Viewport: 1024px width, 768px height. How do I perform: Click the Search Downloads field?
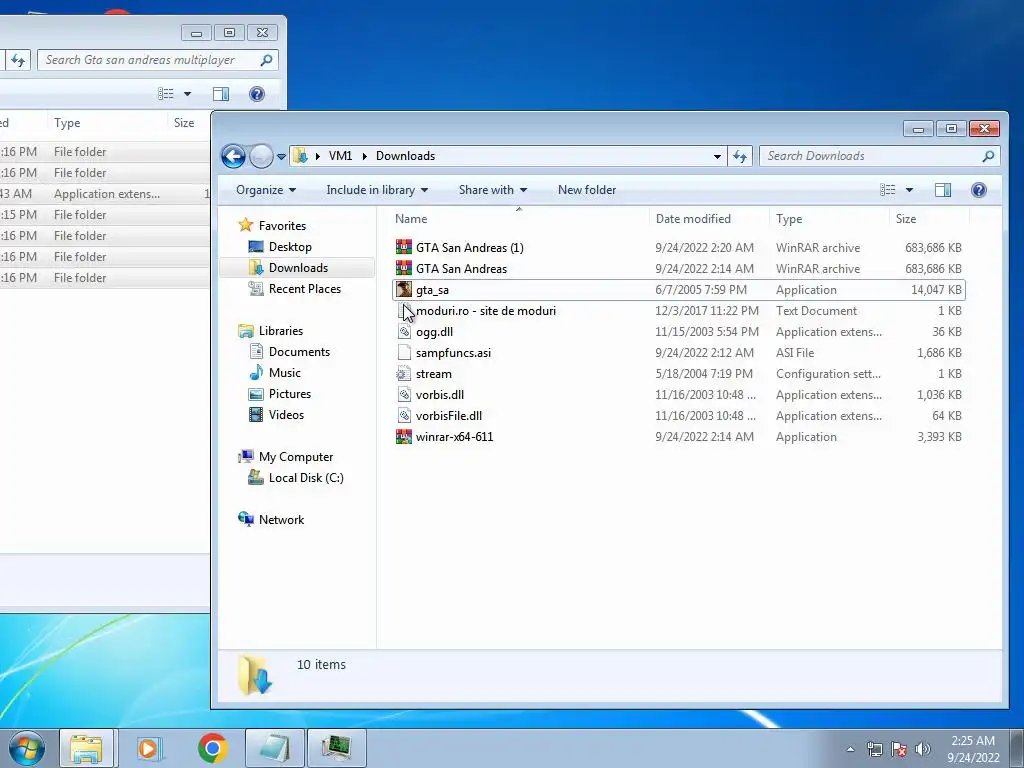click(x=879, y=156)
